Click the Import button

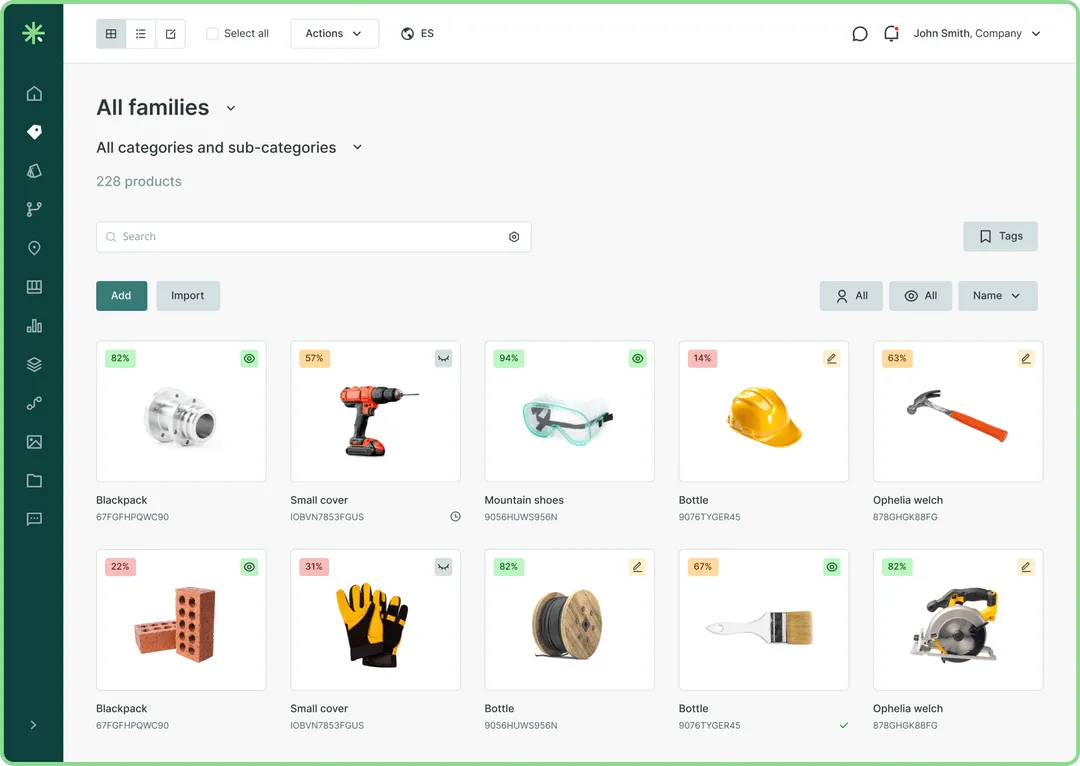pyautogui.click(x=187, y=296)
